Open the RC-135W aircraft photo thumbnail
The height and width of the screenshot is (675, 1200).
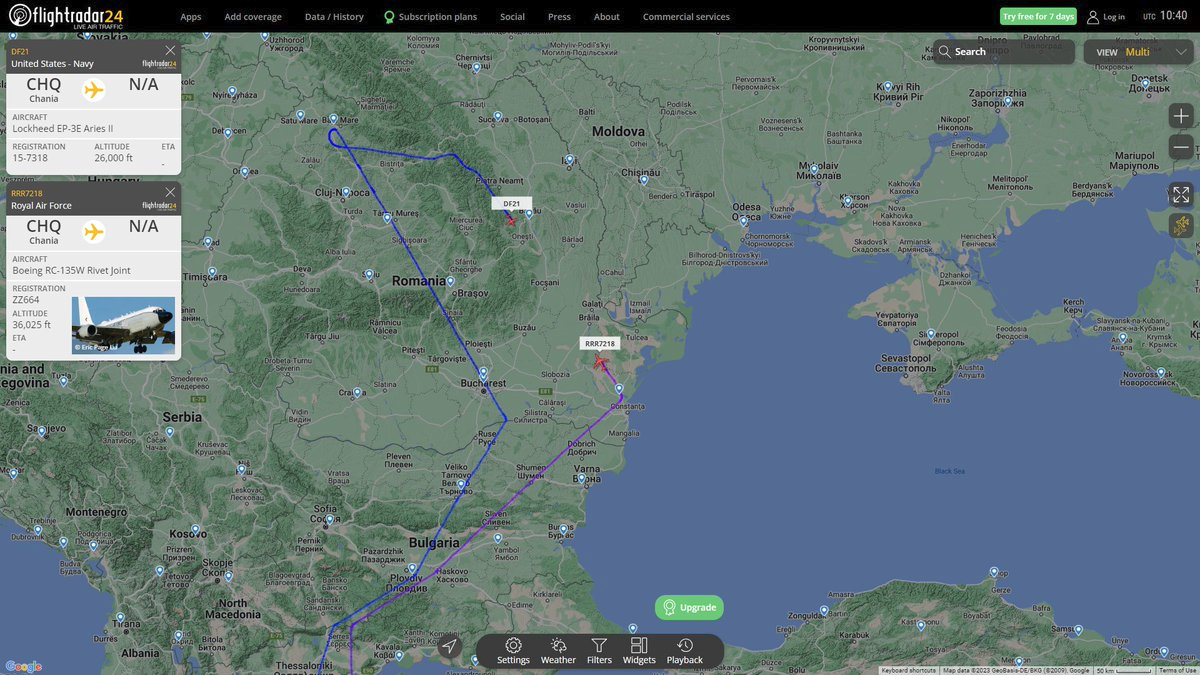click(123, 325)
